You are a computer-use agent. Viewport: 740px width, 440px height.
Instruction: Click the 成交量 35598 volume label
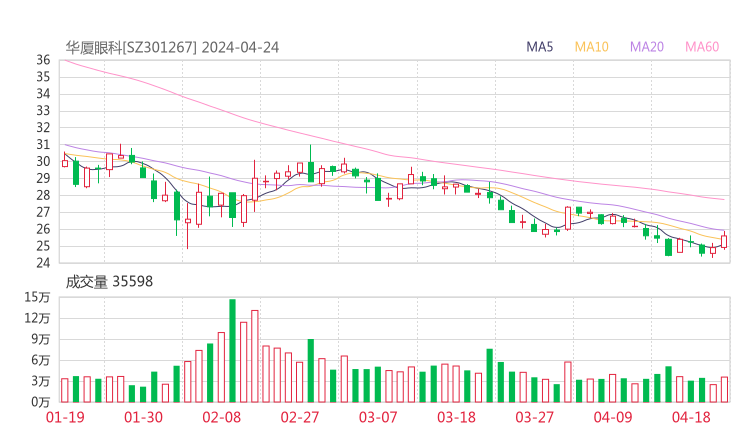(x=109, y=281)
